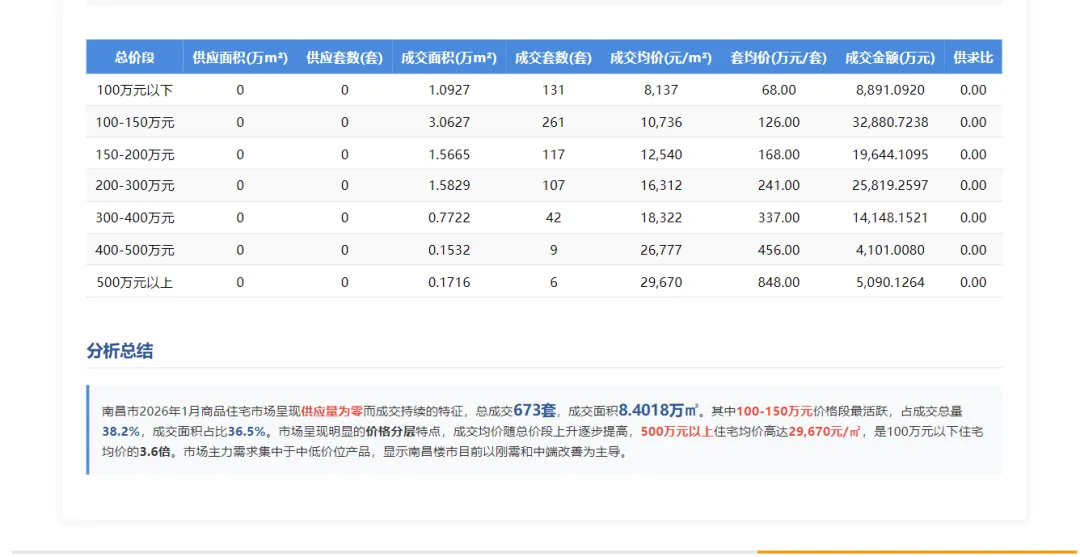Click the 36.5% percentage in summary

(x=247, y=432)
